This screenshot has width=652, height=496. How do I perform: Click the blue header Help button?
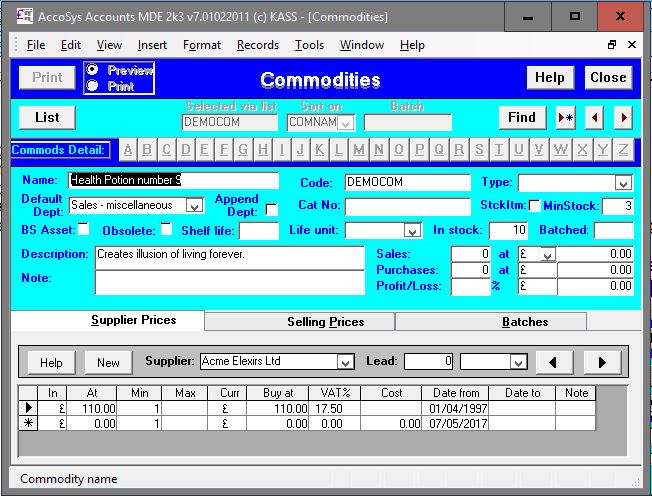pos(550,77)
